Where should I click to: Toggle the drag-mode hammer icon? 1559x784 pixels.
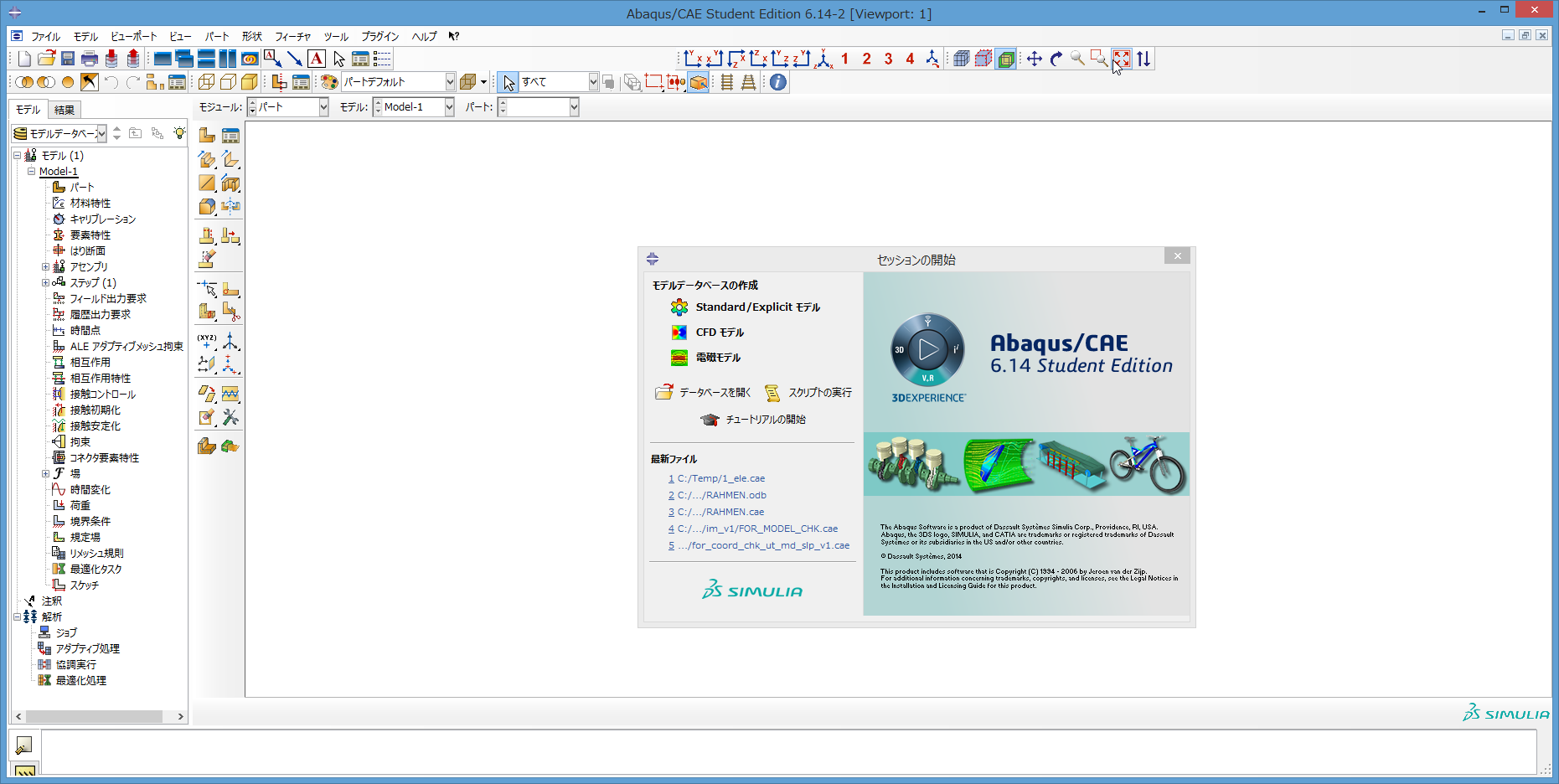pyautogui.click(x=90, y=82)
